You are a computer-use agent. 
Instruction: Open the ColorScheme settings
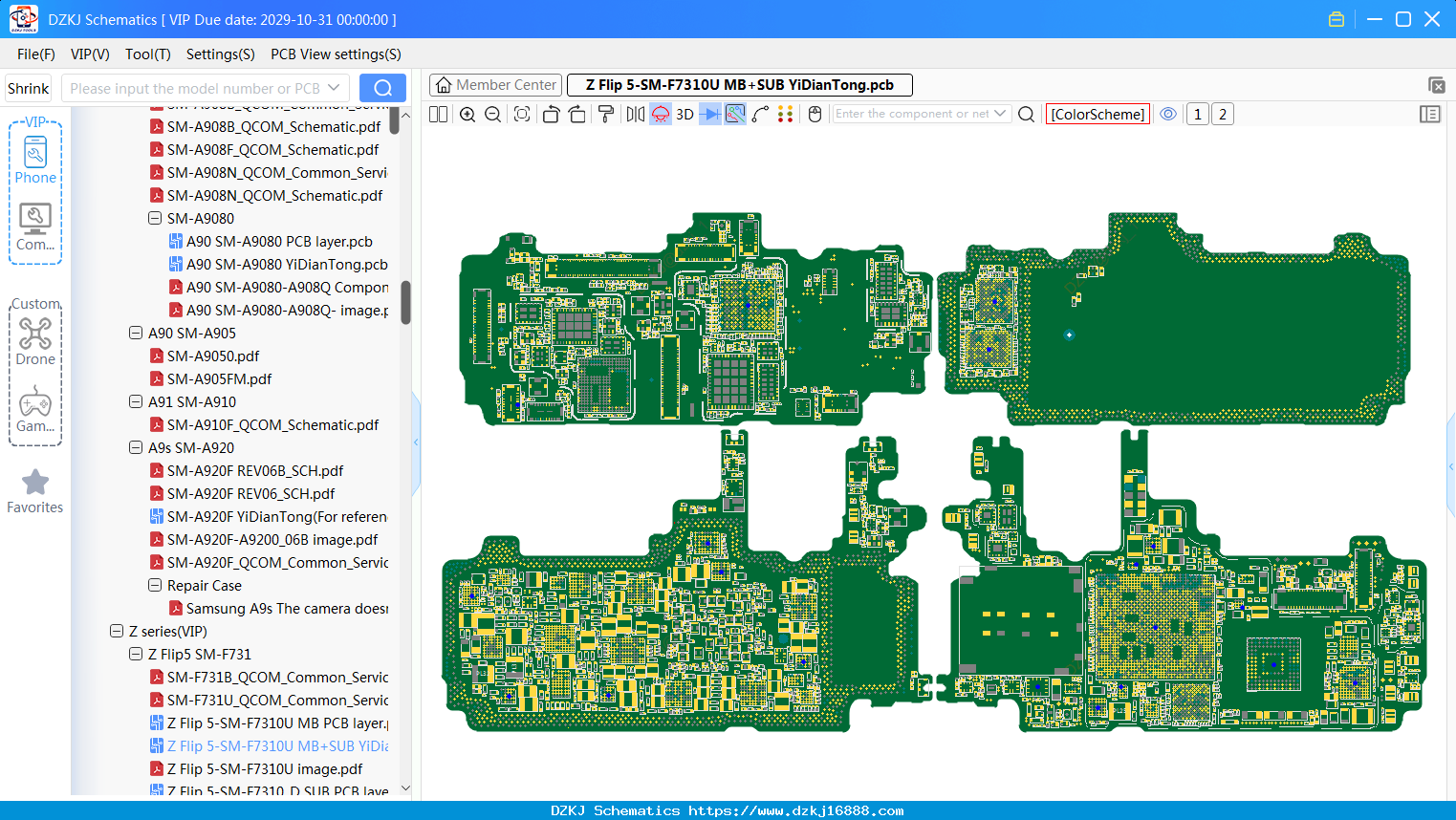1097,114
